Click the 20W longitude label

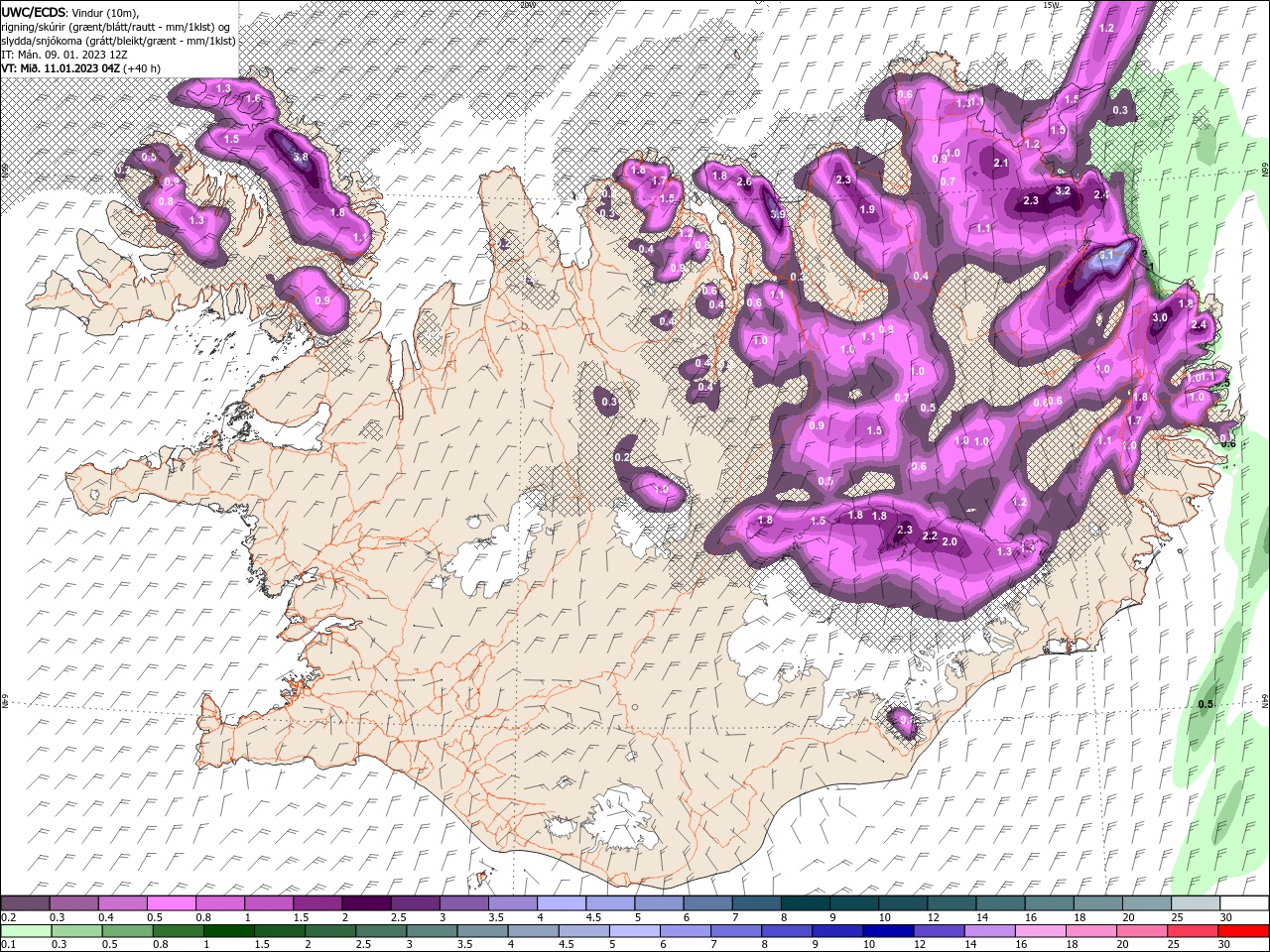(x=528, y=5)
